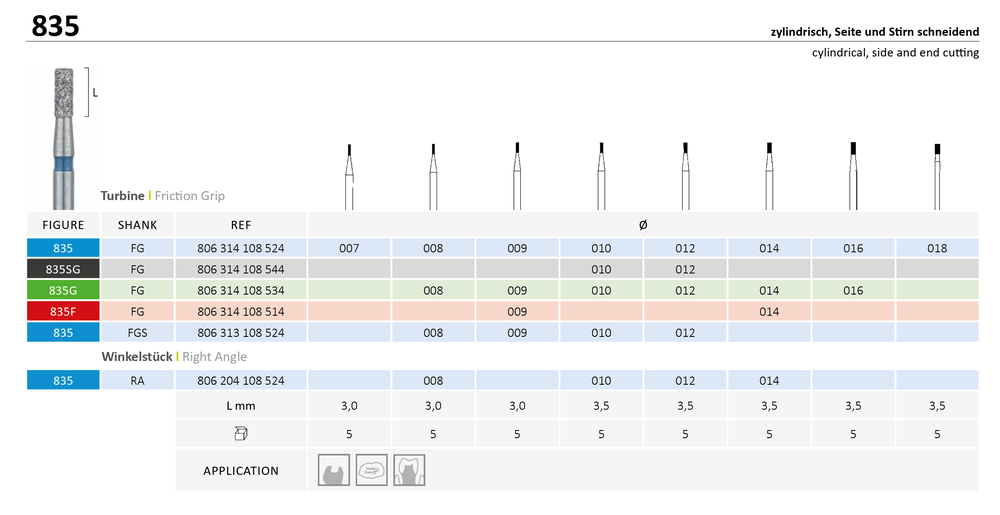Screen dimensions: 1000x515
Task: Click the third application icon with tooth crown
Action: [408, 470]
